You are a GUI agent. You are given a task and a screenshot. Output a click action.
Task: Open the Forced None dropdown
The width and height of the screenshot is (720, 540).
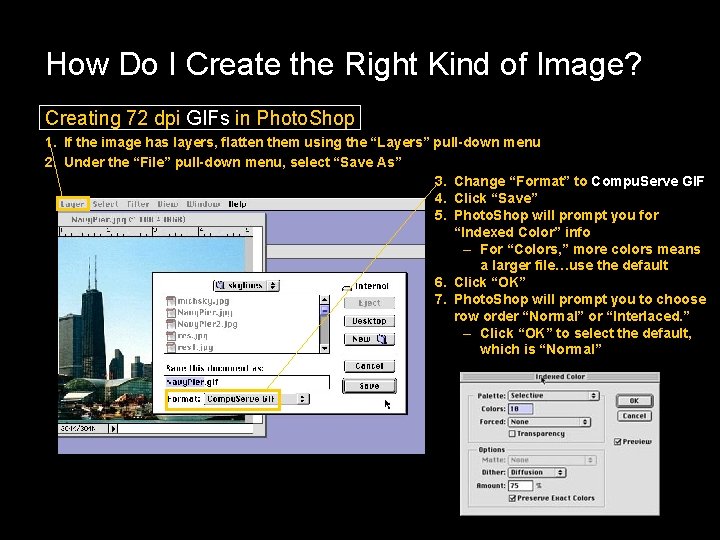pyautogui.click(x=549, y=422)
